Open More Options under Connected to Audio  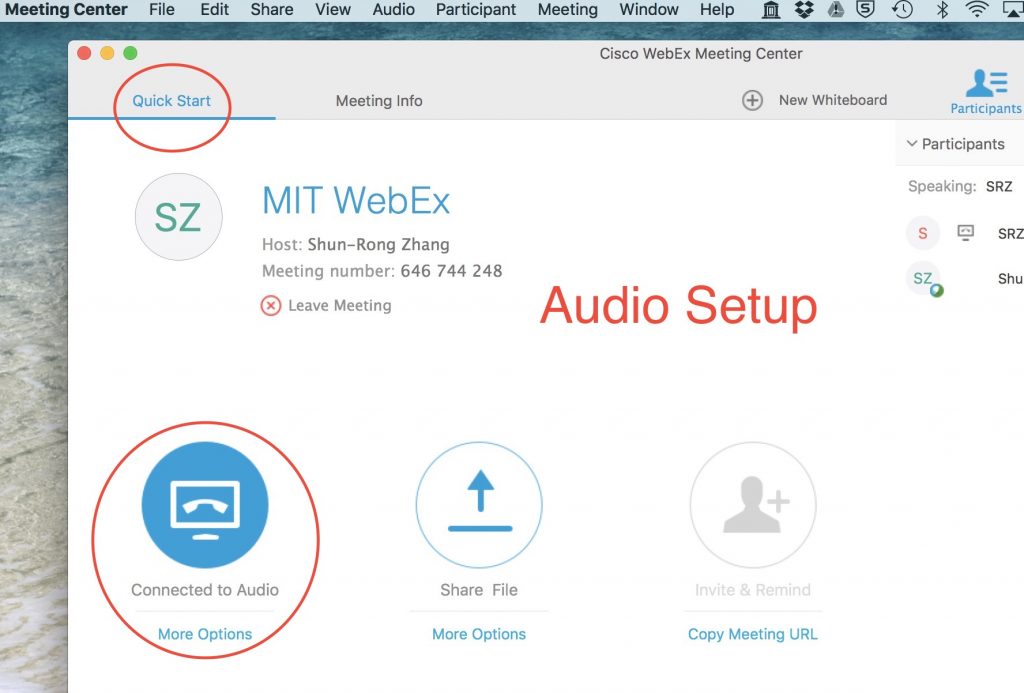pos(205,634)
